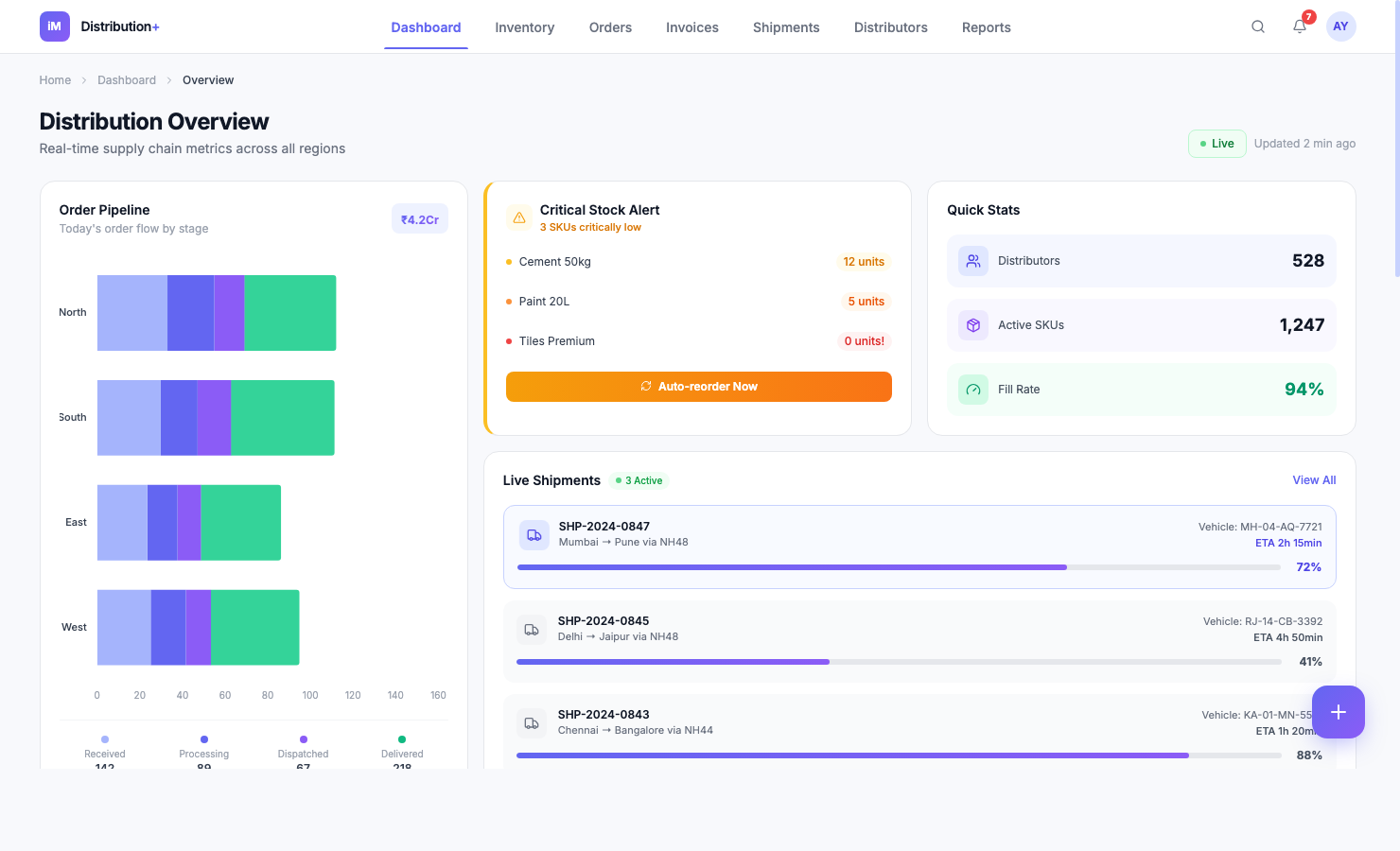Screen dimensions: 1400x851
Task: Click the North region delivered green bar
Action: pos(289,313)
